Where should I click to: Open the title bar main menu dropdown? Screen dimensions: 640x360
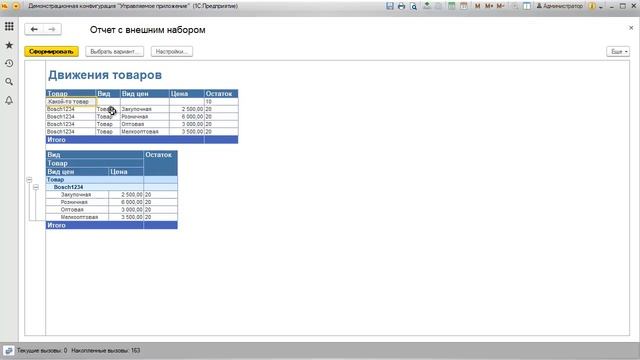pos(16,6)
